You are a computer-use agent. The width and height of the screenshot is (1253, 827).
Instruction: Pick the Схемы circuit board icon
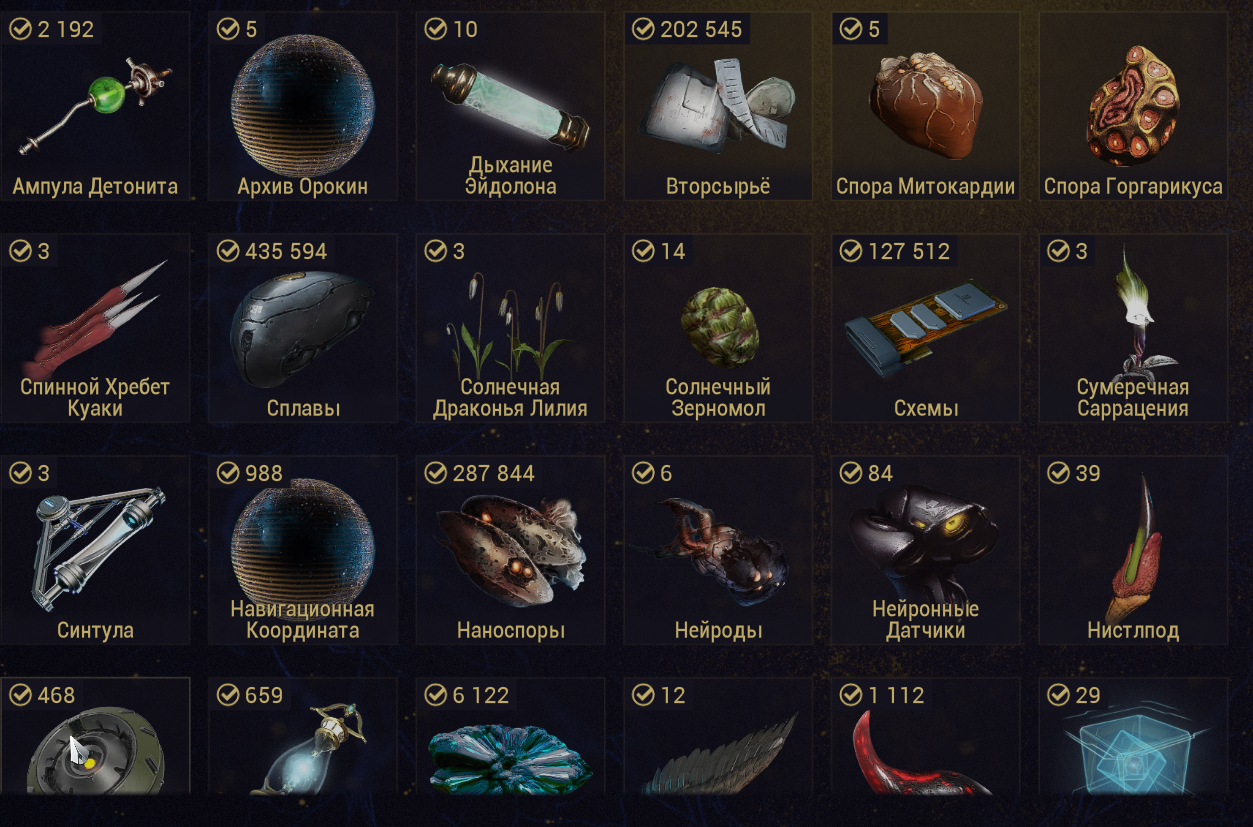click(x=926, y=326)
